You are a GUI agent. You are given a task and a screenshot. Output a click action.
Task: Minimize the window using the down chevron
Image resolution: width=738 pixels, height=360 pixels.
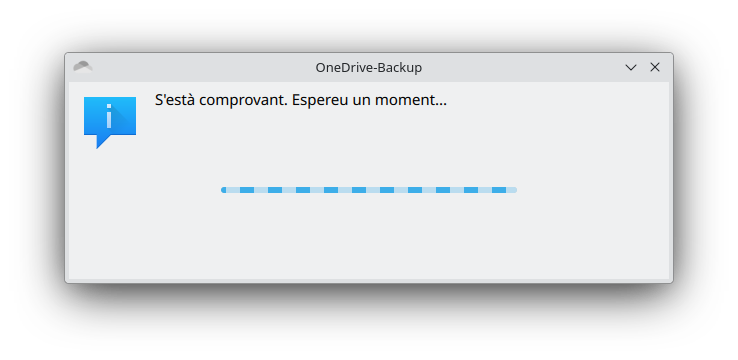point(631,67)
